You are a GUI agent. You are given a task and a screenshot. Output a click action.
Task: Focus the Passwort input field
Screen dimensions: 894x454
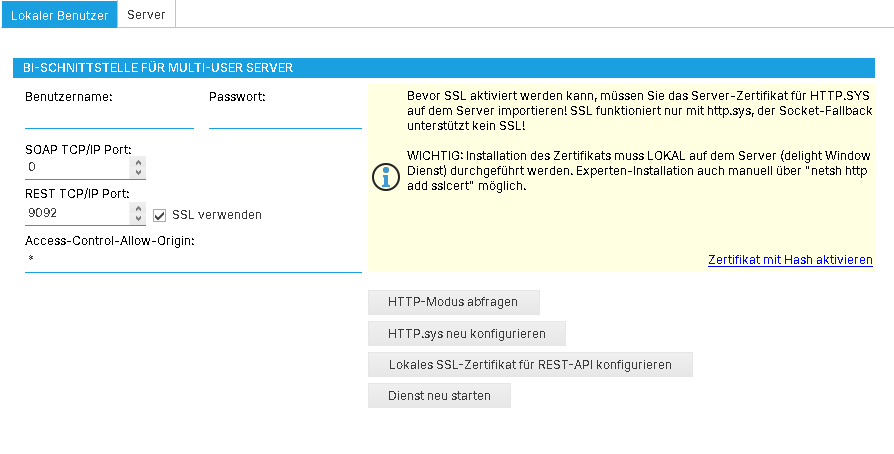point(284,119)
